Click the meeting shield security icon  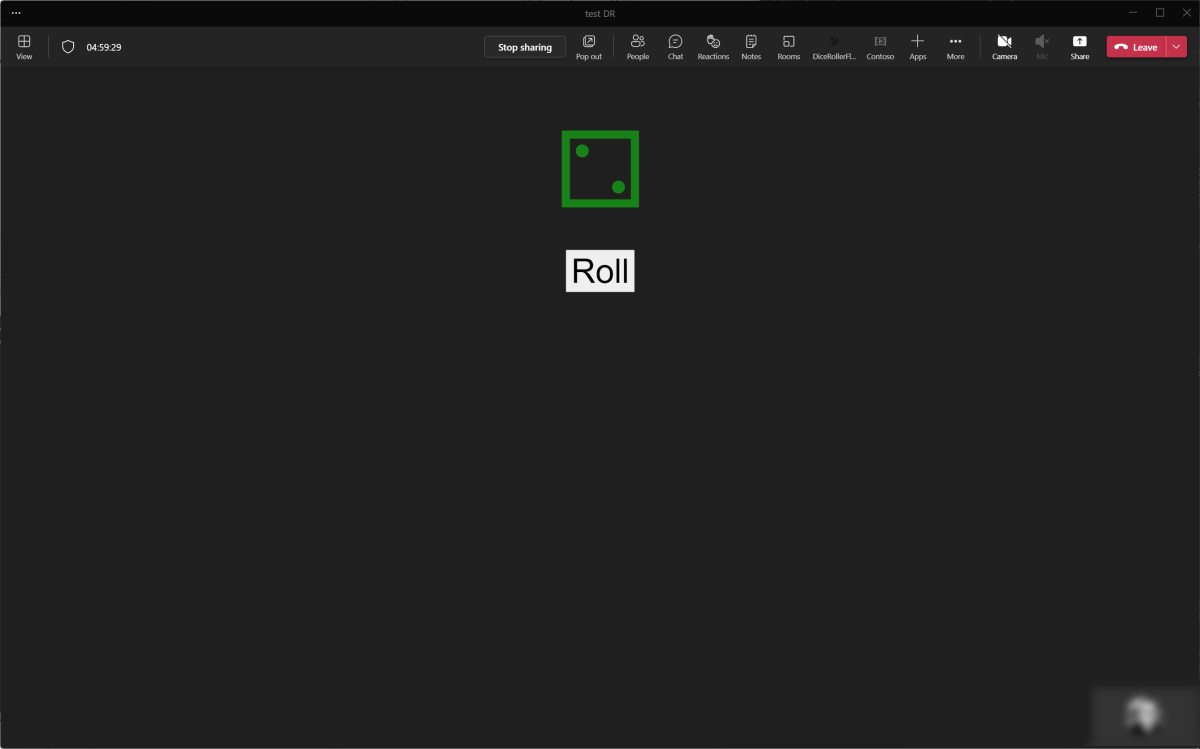[68, 47]
